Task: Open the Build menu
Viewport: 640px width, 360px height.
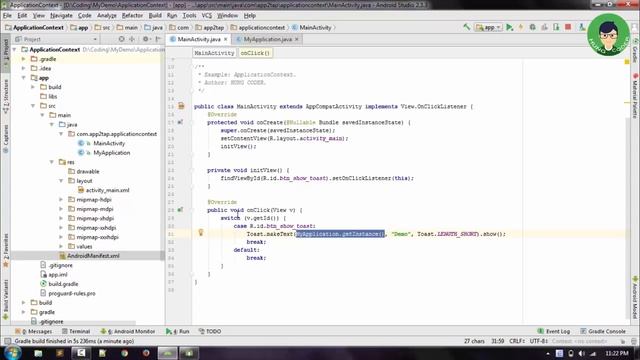Action: (155, 16)
